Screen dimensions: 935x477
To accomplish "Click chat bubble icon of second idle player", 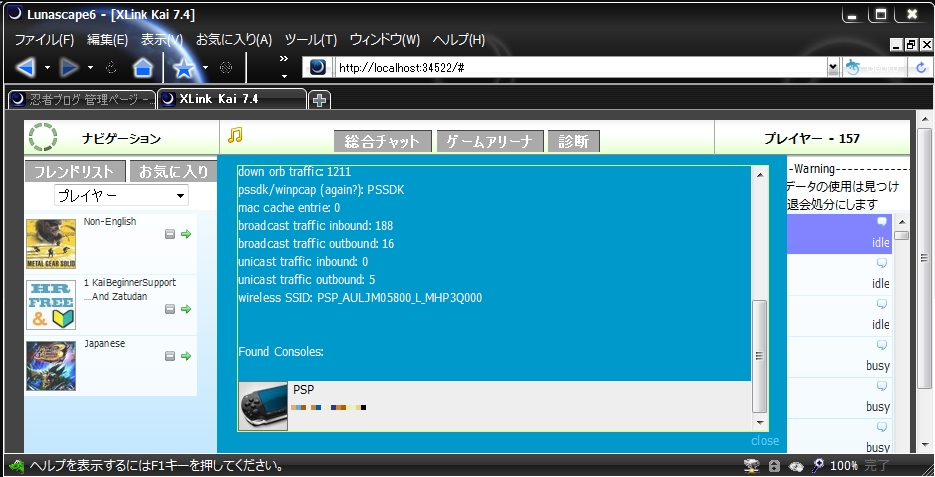I will point(882,263).
